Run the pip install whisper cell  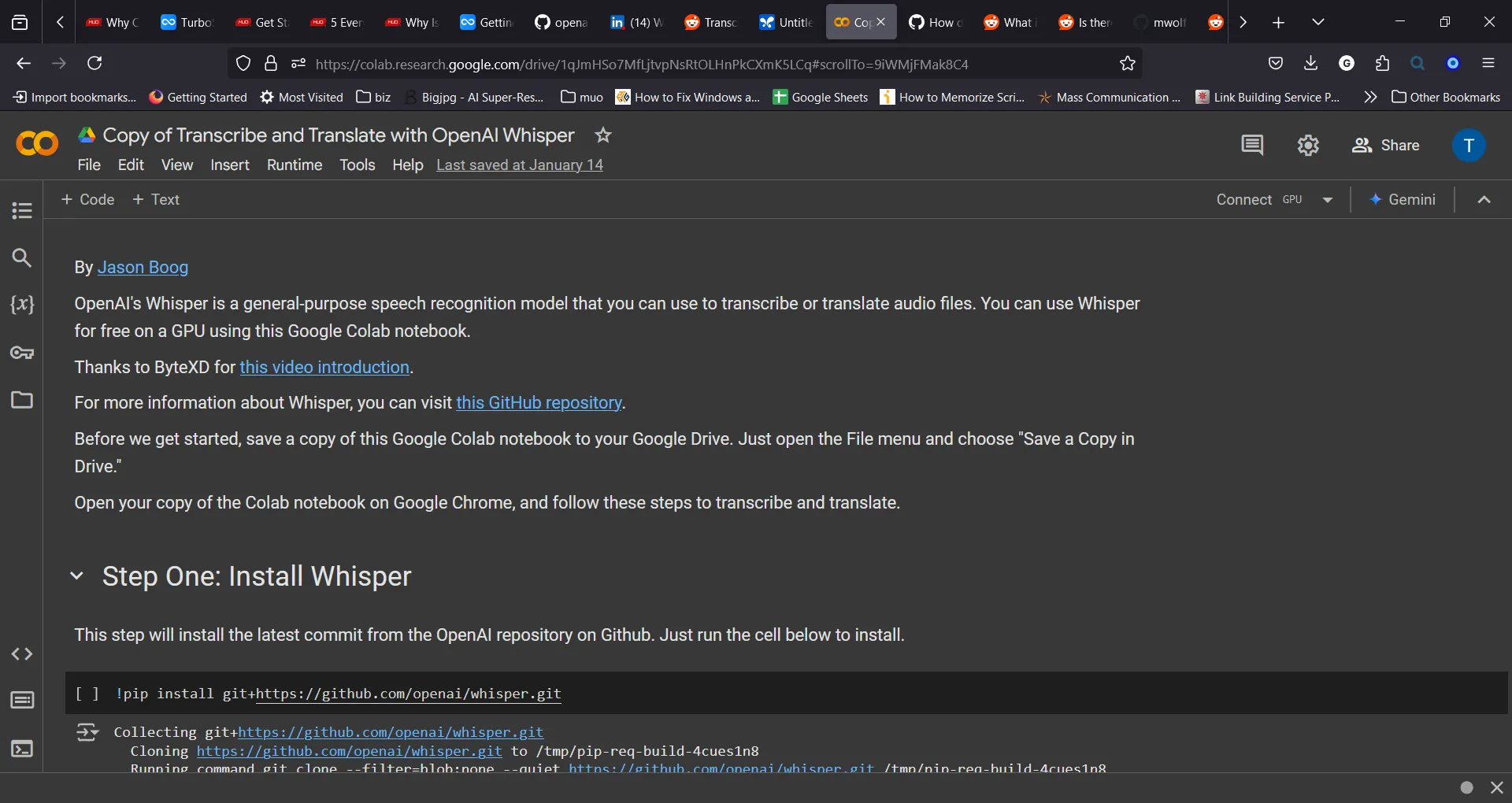pyautogui.click(x=87, y=694)
